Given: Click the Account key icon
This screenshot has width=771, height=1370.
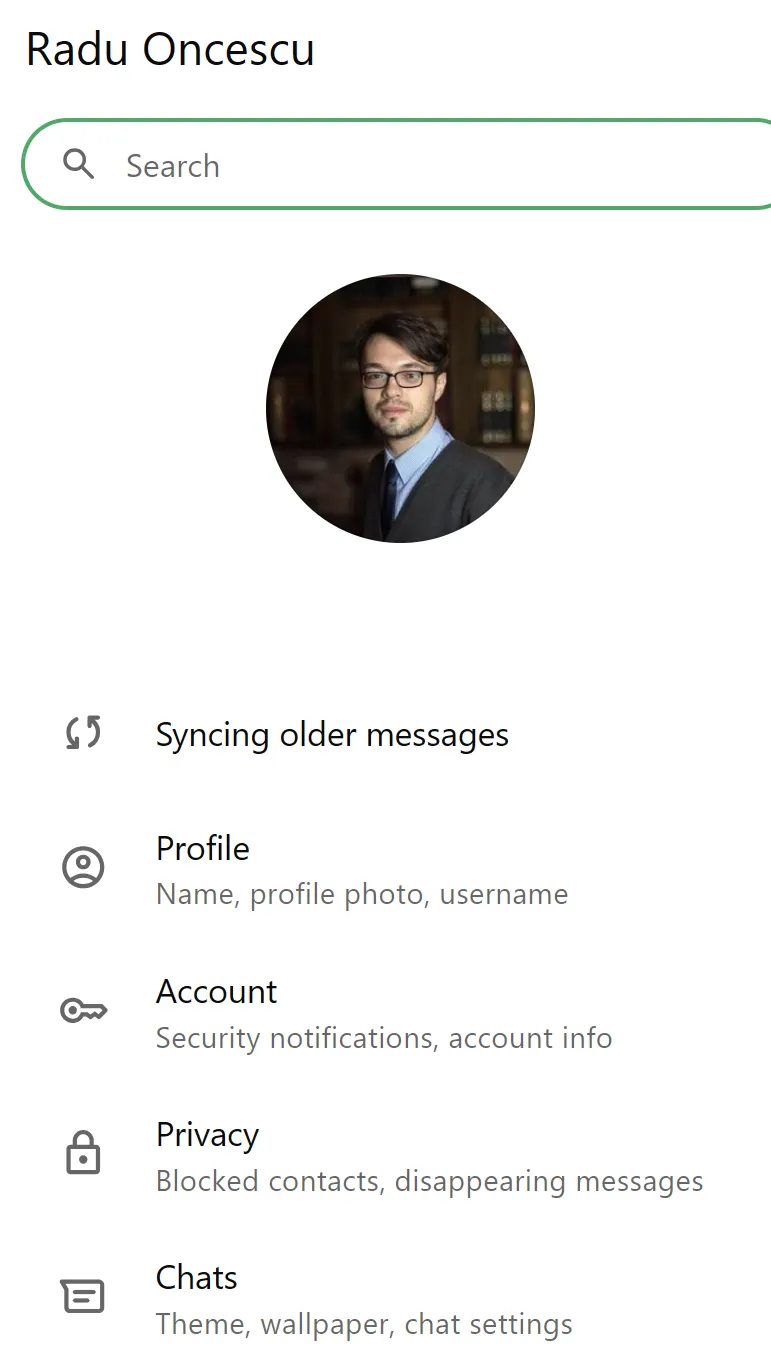Looking at the screenshot, I should (84, 1011).
